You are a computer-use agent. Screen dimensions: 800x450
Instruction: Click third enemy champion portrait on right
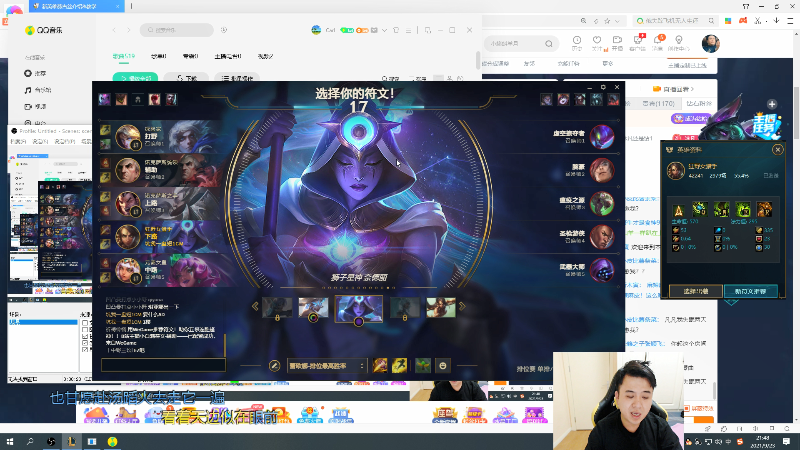pyautogui.click(x=602, y=203)
